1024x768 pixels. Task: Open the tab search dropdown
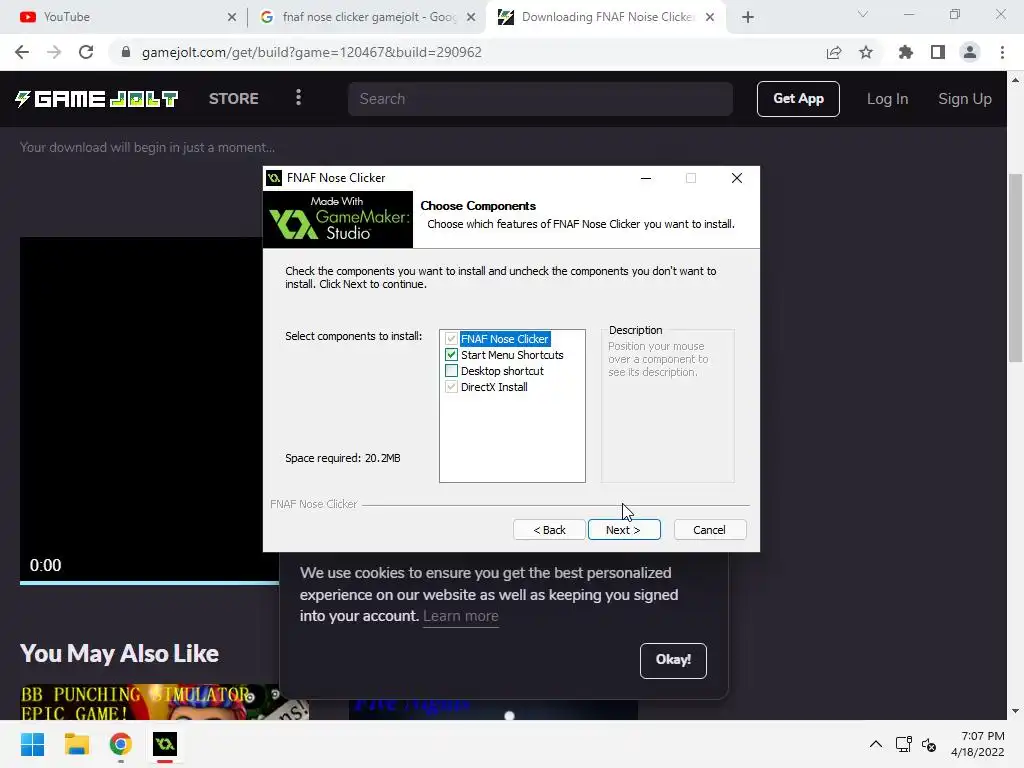pyautogui.click(x=863, y=14)
